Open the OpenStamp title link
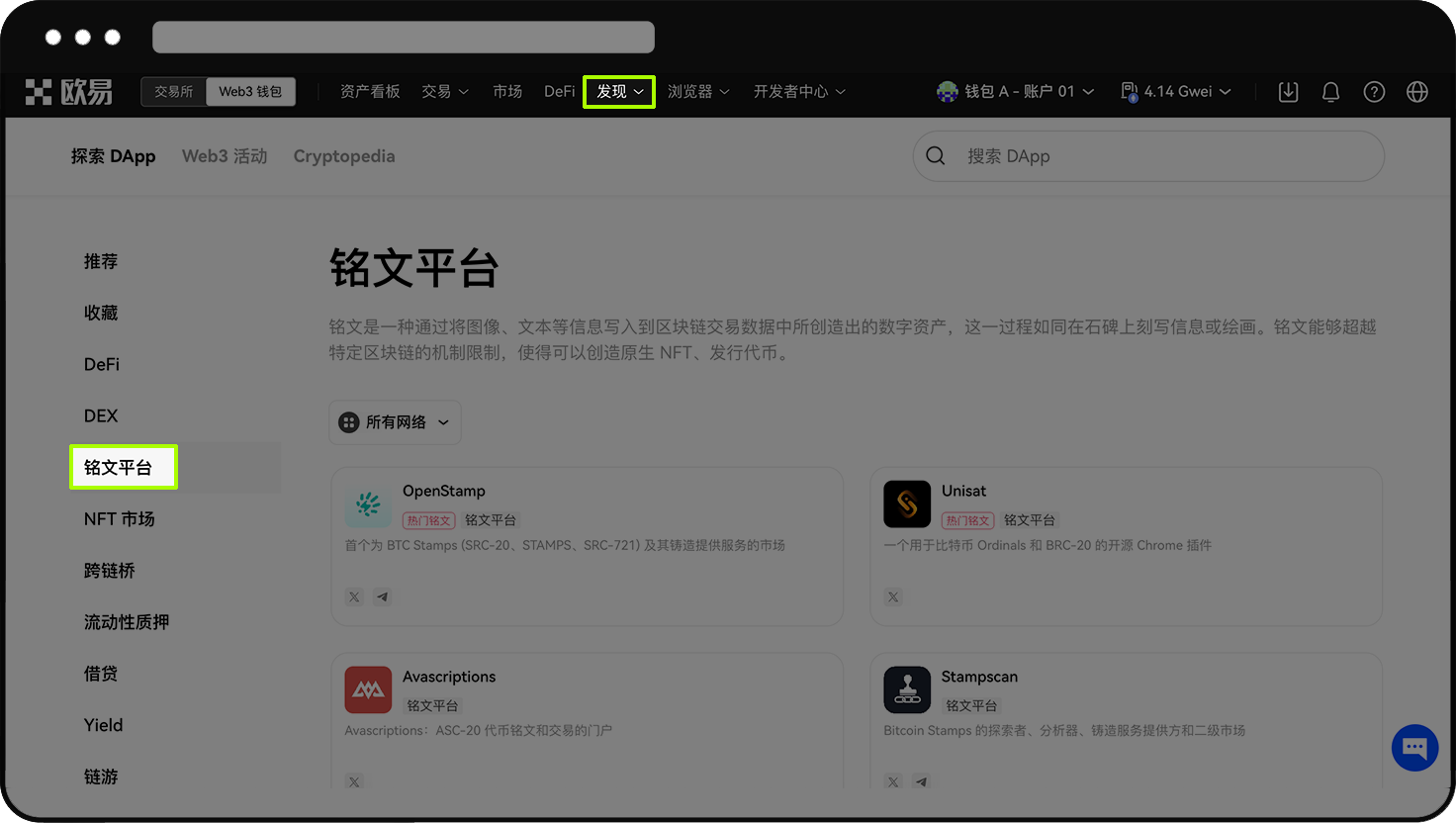Viewport: 1456px width, 823px height. coord(444,491)
